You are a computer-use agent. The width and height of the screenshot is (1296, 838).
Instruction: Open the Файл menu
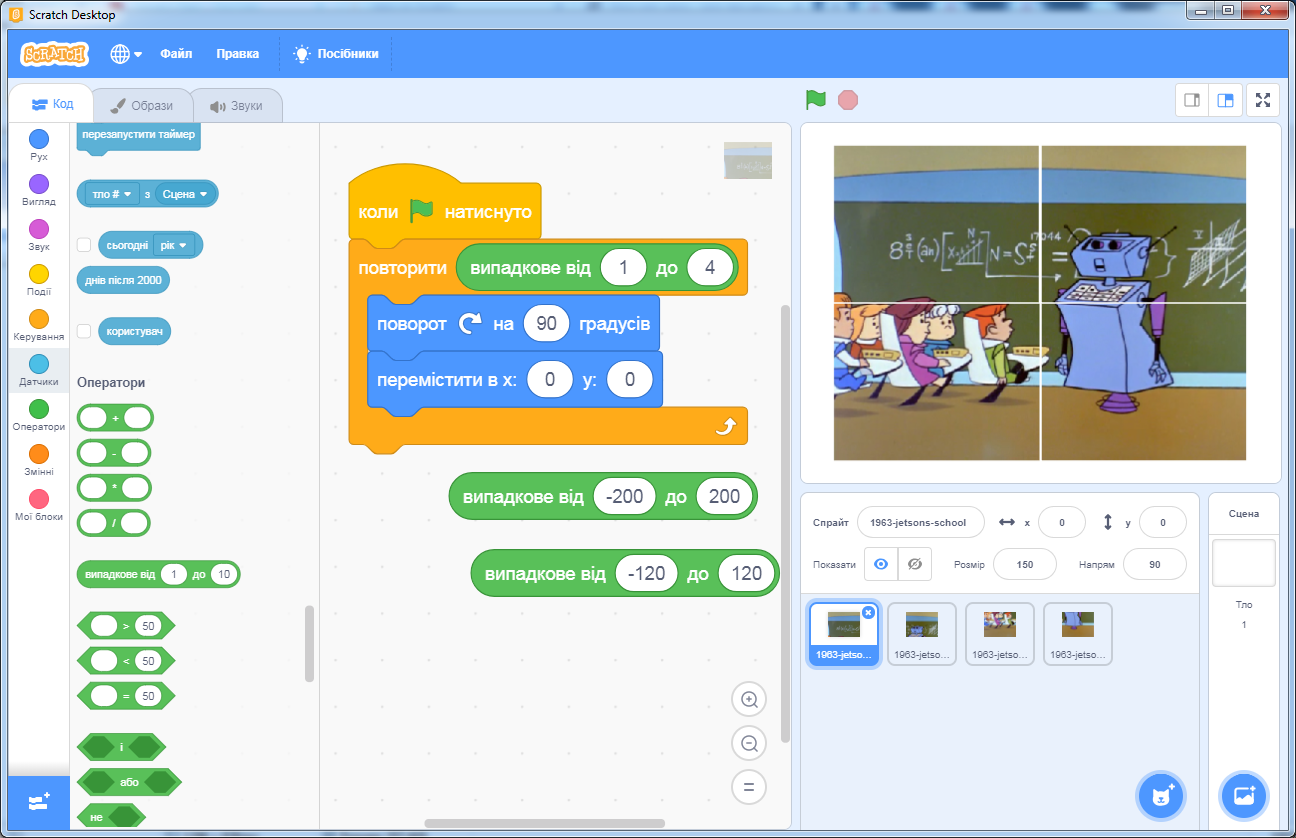click(176, 54)
